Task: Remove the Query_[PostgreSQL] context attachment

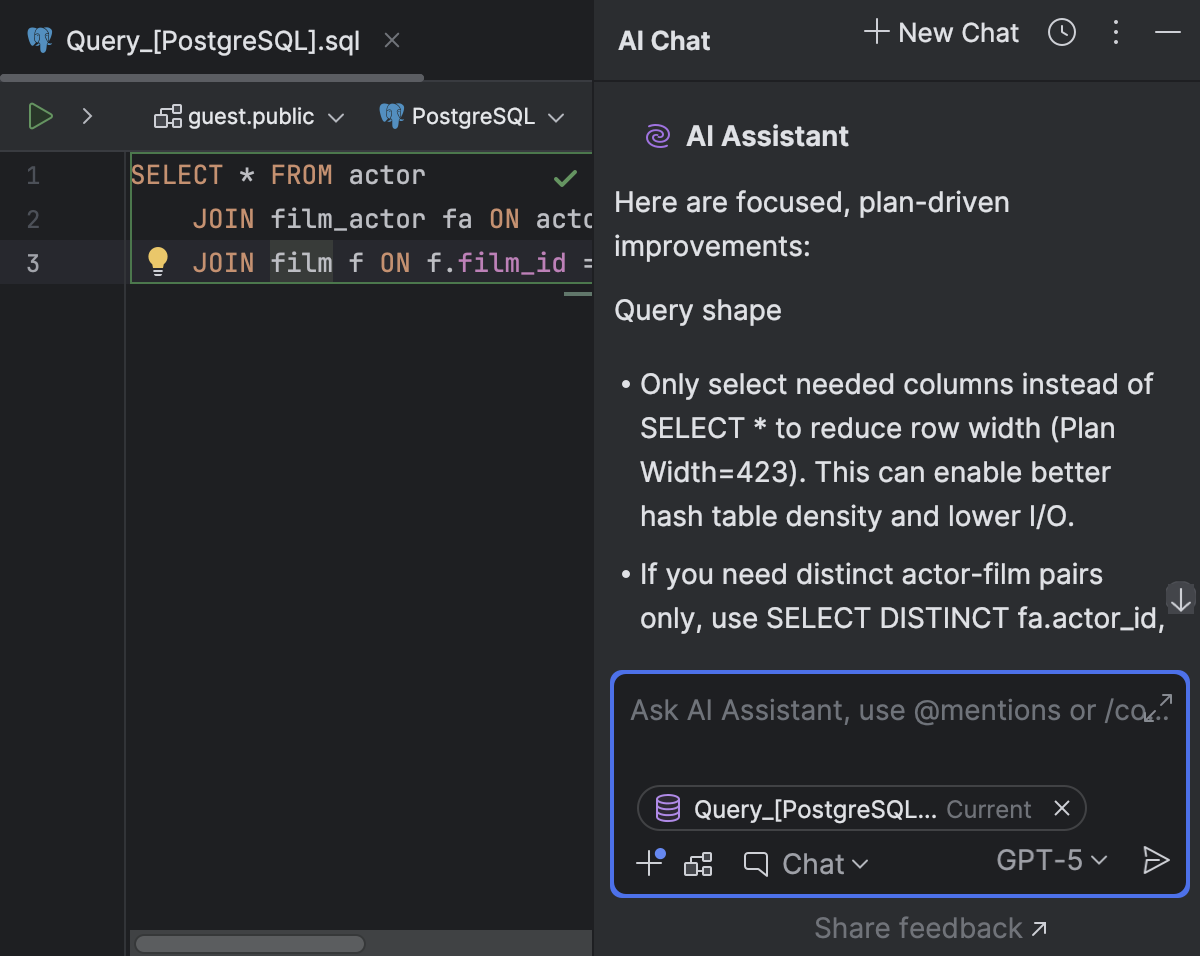Action: point(1062,808)
